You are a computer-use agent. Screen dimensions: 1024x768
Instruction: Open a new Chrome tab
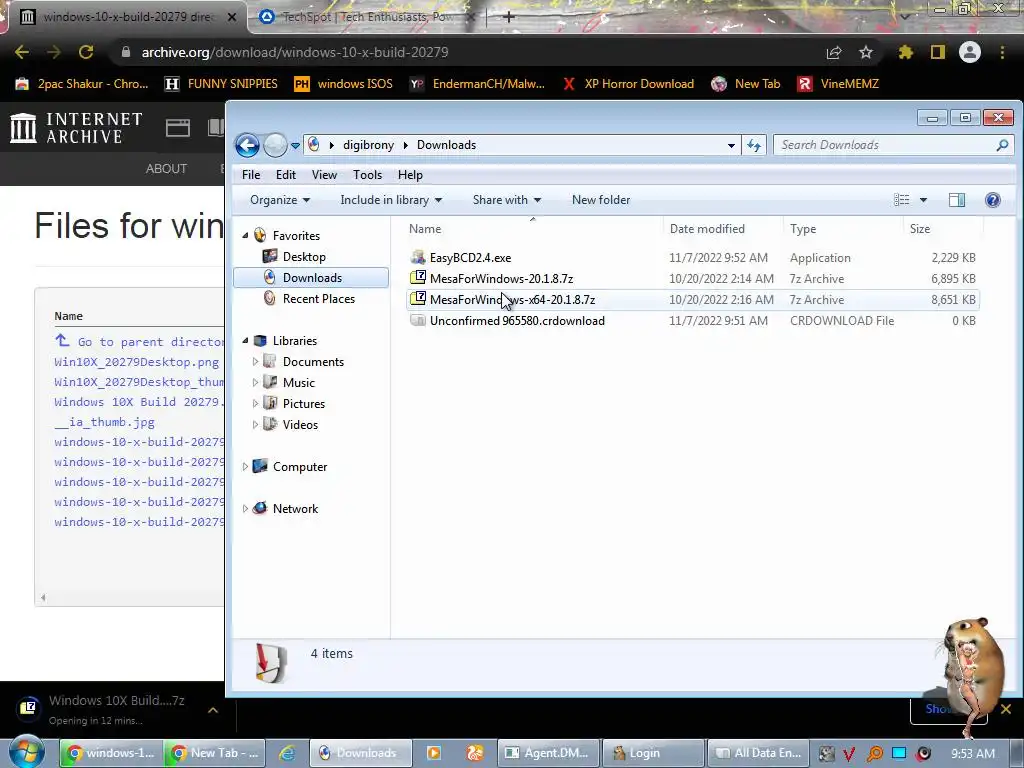coord(509,16)
